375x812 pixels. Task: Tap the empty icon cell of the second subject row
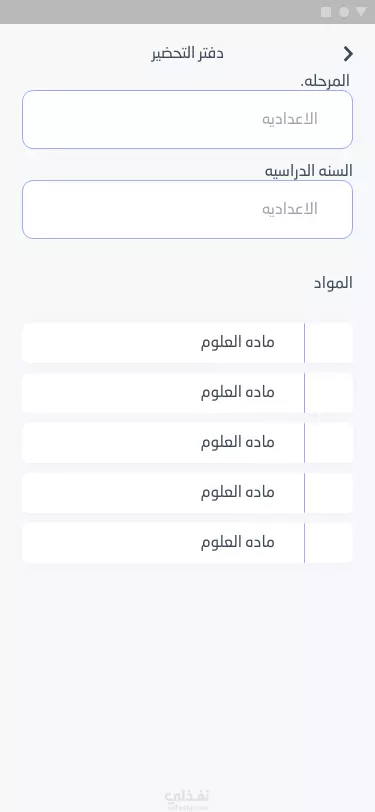[x=329, y=393]
